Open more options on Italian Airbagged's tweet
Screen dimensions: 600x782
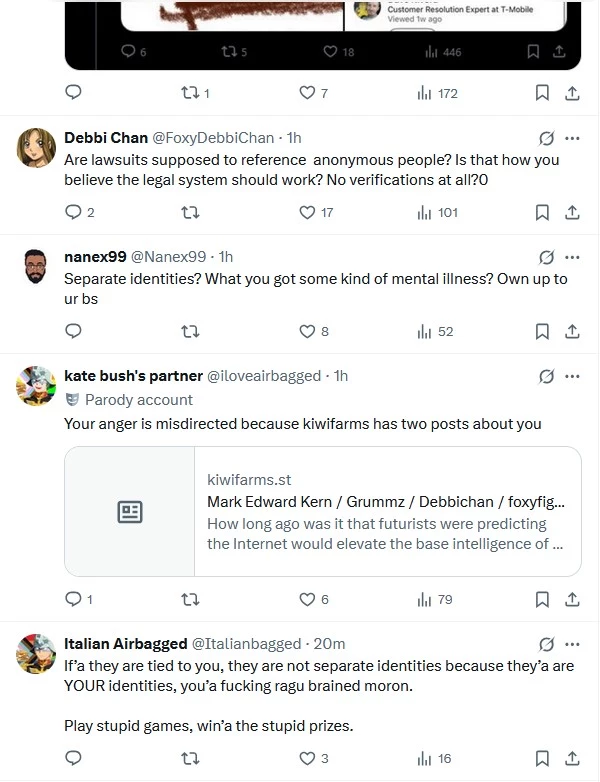572,644
